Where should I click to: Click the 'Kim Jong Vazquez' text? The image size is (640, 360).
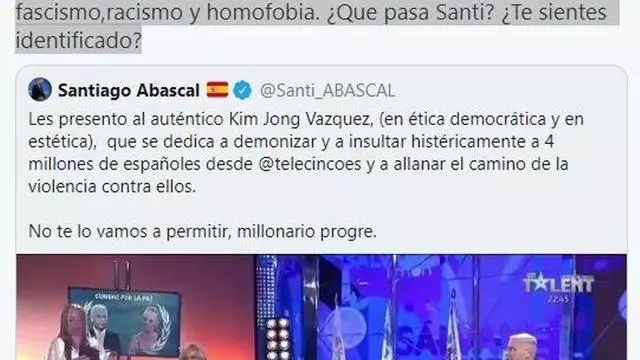tap(300, 119)
